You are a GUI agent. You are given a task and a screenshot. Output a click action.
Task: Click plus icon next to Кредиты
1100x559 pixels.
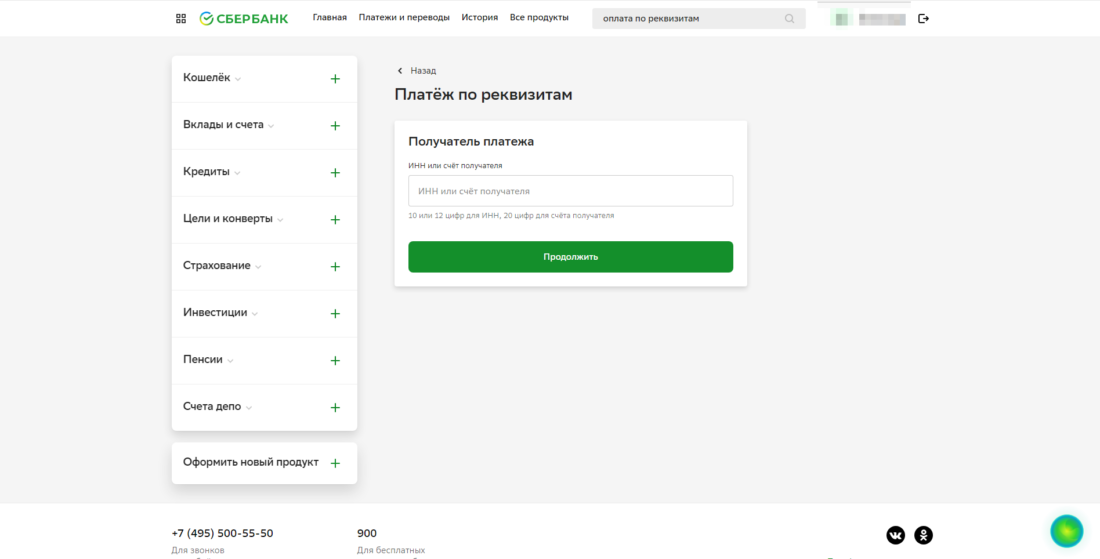pos(335,173)
